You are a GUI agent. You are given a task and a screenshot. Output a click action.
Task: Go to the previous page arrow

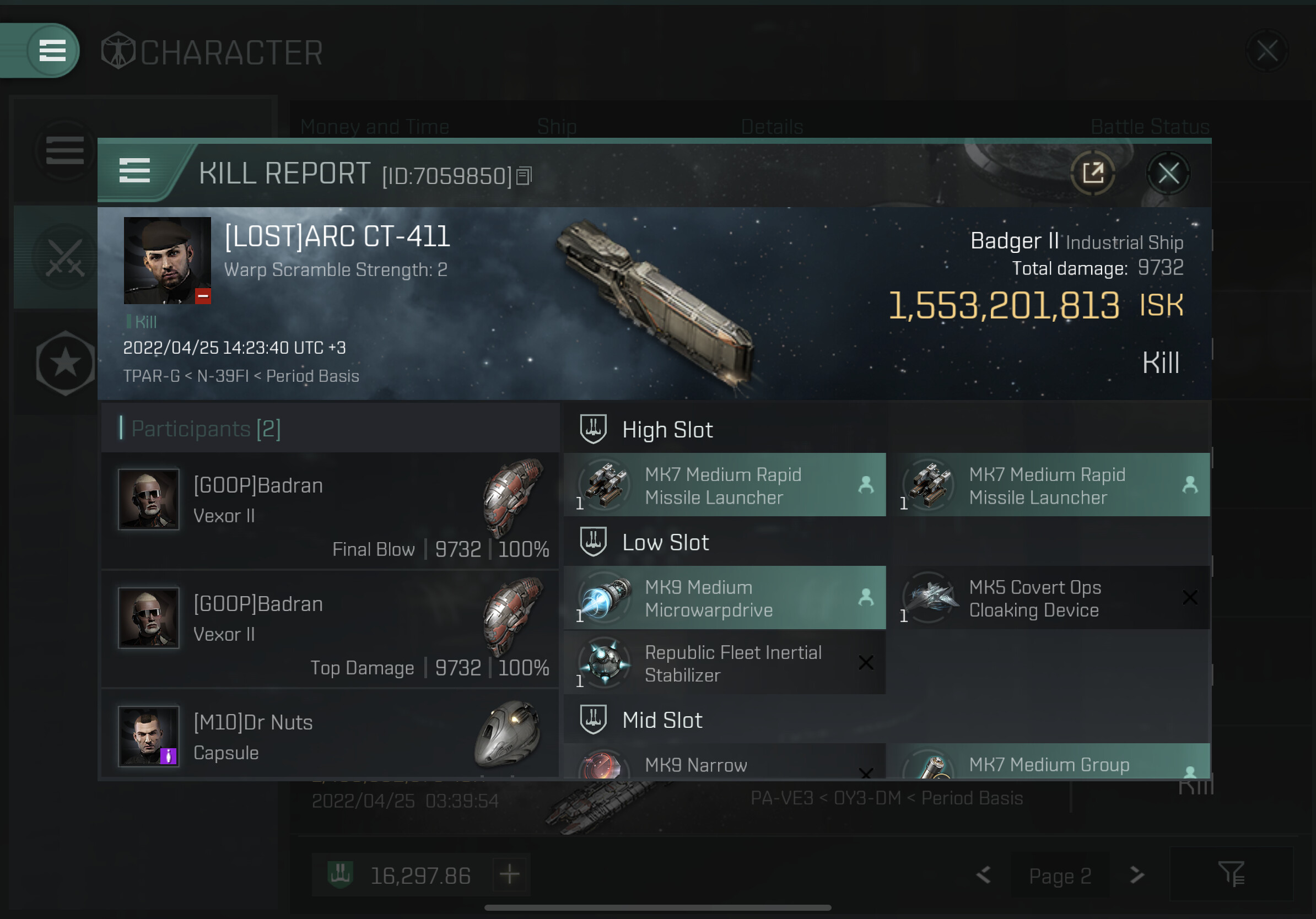984,875
